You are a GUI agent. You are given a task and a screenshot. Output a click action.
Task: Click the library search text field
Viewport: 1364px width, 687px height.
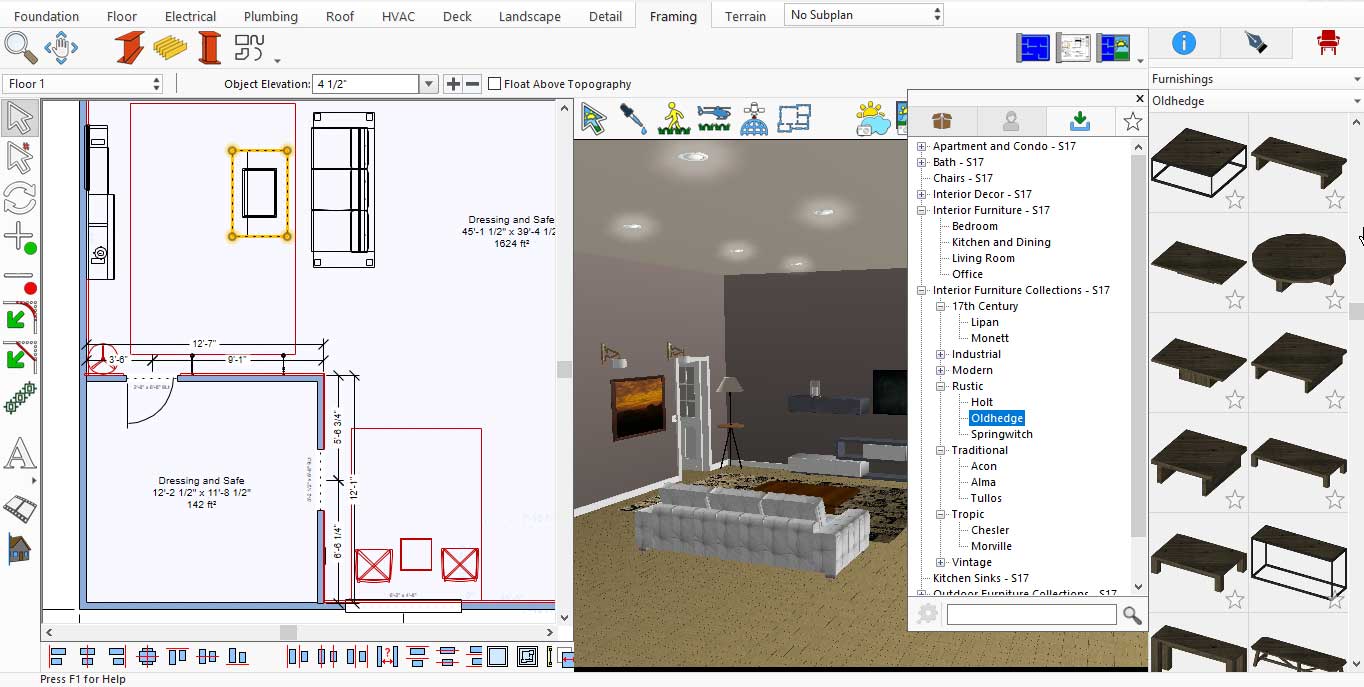coord(1031,615)
